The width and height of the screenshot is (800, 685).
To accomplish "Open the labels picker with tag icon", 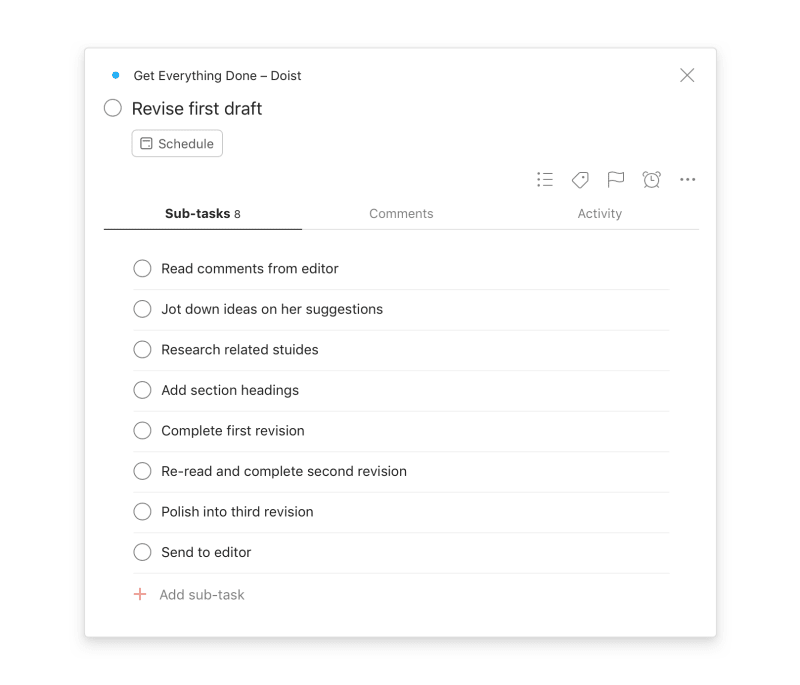I will coord(580,180).
